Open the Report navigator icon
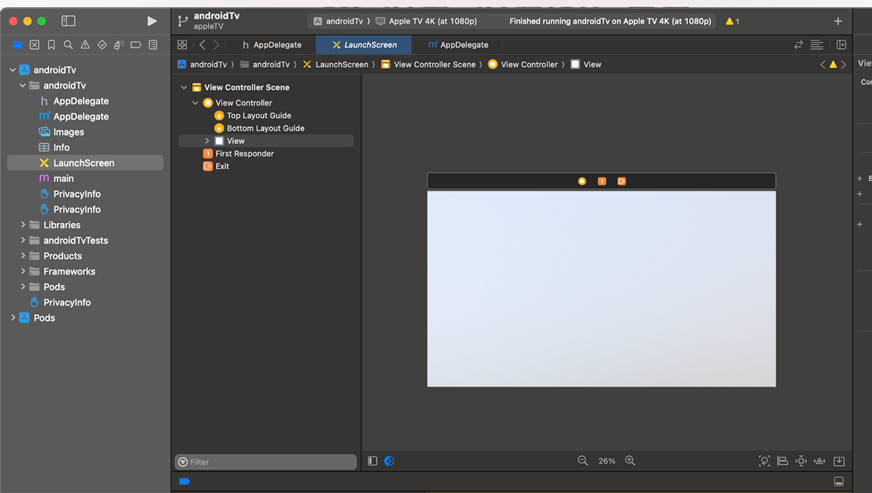 click(x=153, y=45)
